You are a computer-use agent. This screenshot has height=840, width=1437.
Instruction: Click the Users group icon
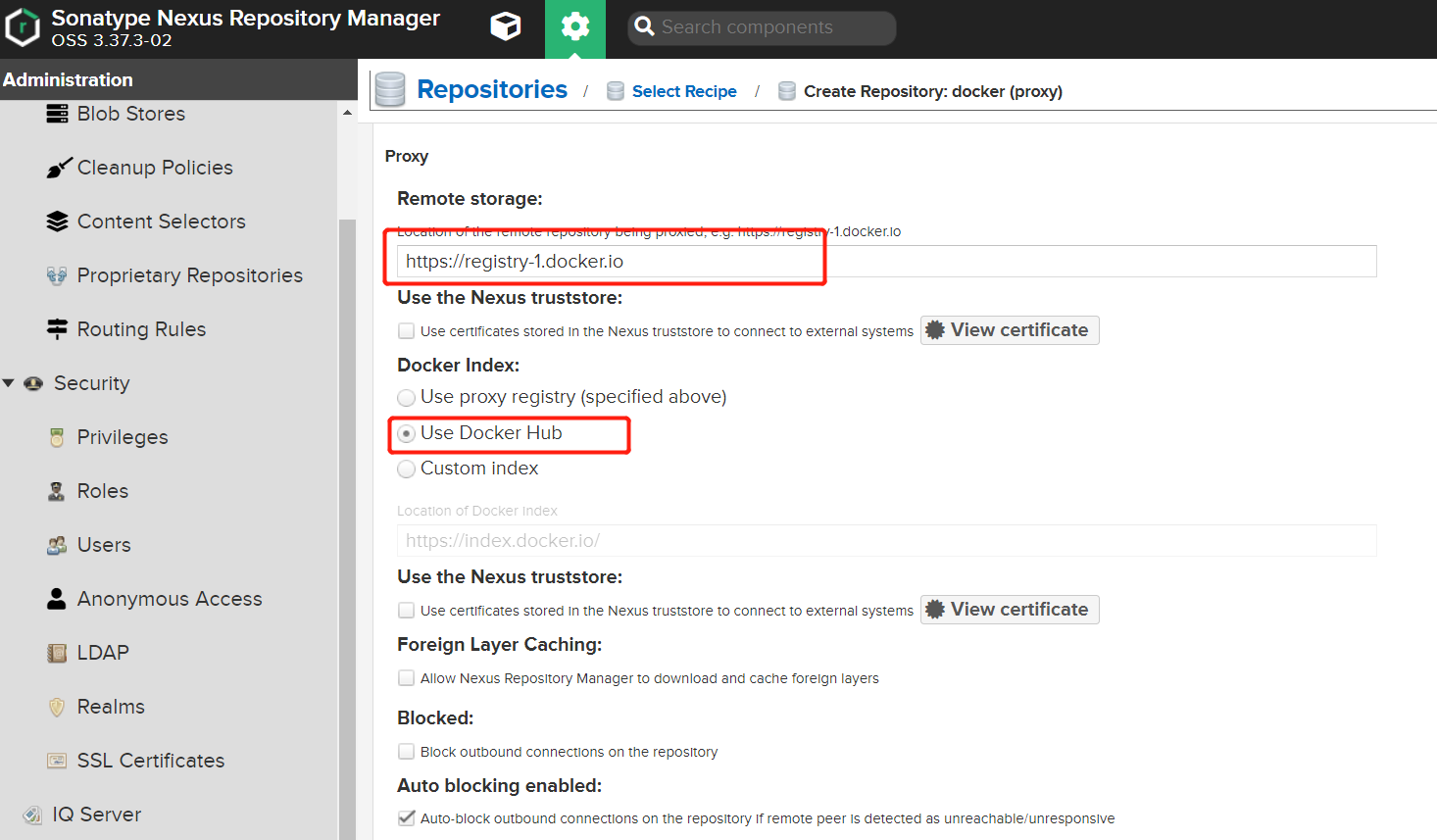(57, 545)
